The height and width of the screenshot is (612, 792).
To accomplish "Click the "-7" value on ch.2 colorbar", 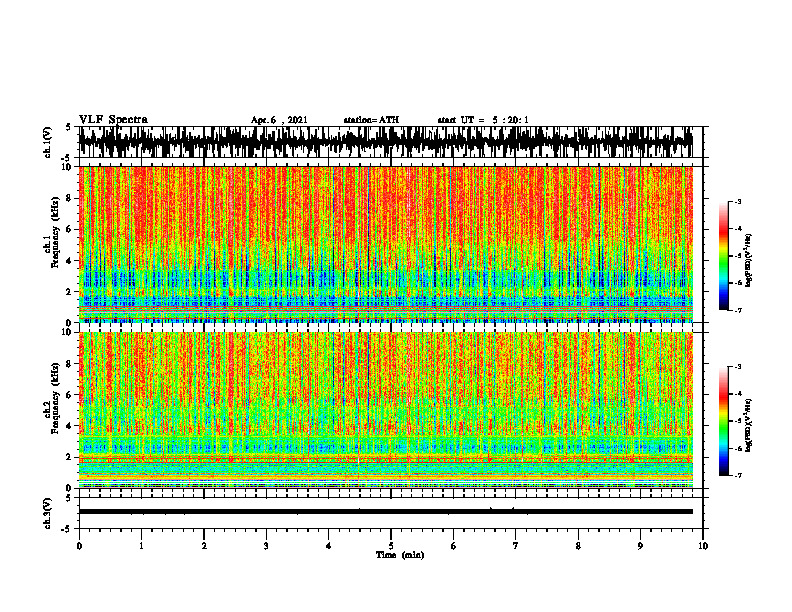I will pos(738,475).
